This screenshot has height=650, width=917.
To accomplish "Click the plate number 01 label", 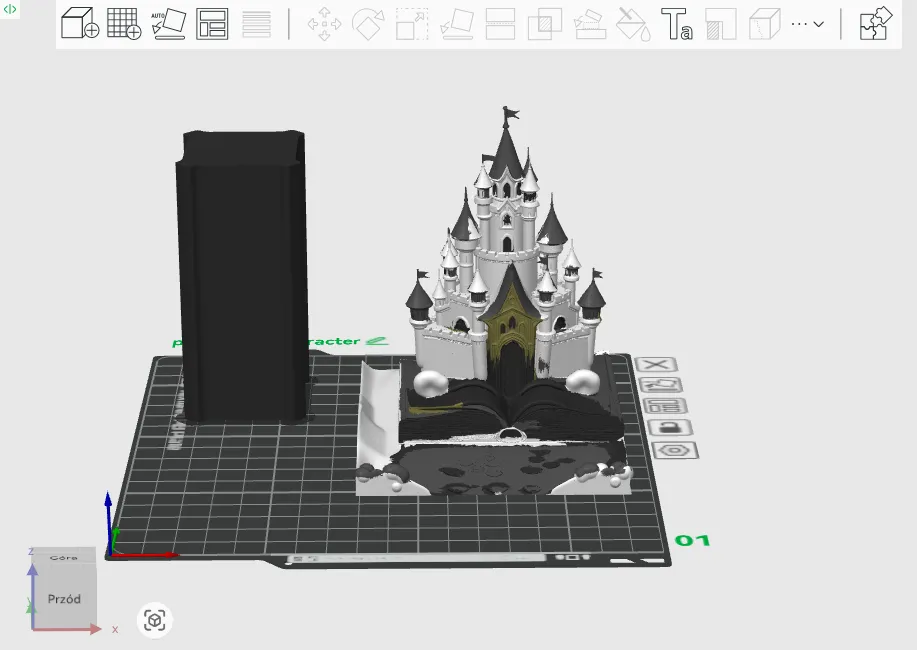I will (x=692, y=540).
